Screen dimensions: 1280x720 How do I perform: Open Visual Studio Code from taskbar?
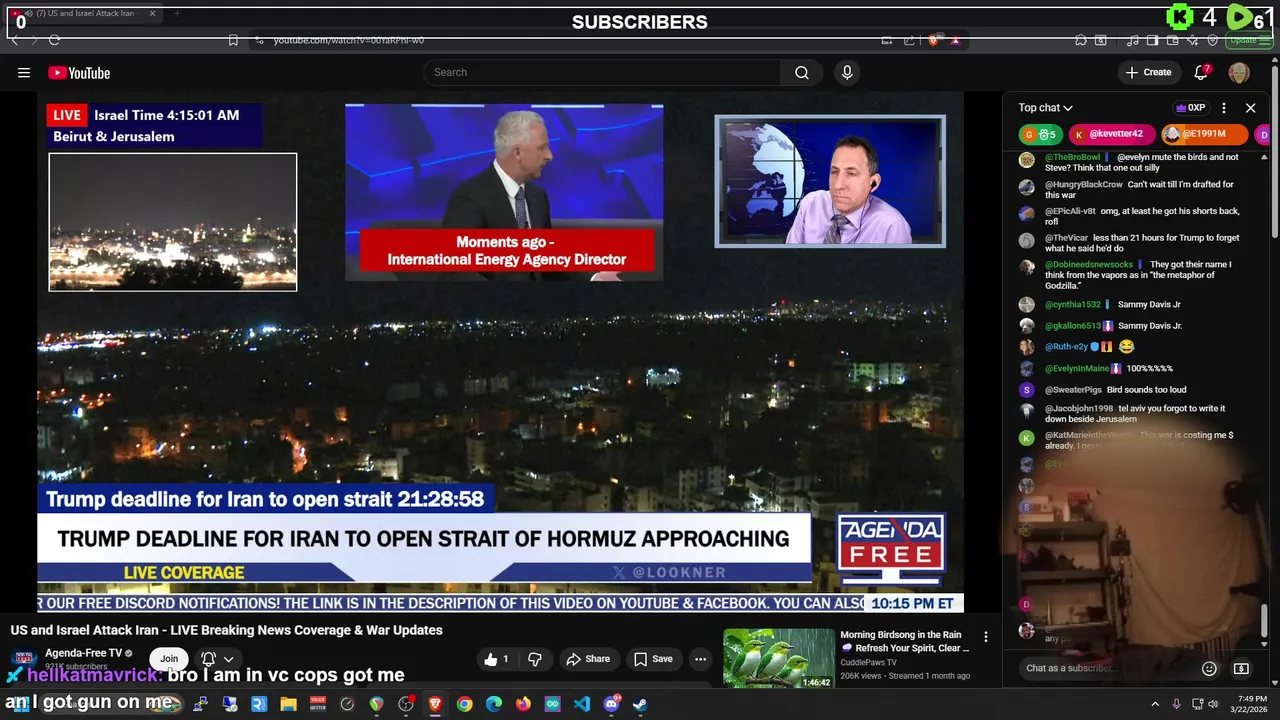point(582,704)
